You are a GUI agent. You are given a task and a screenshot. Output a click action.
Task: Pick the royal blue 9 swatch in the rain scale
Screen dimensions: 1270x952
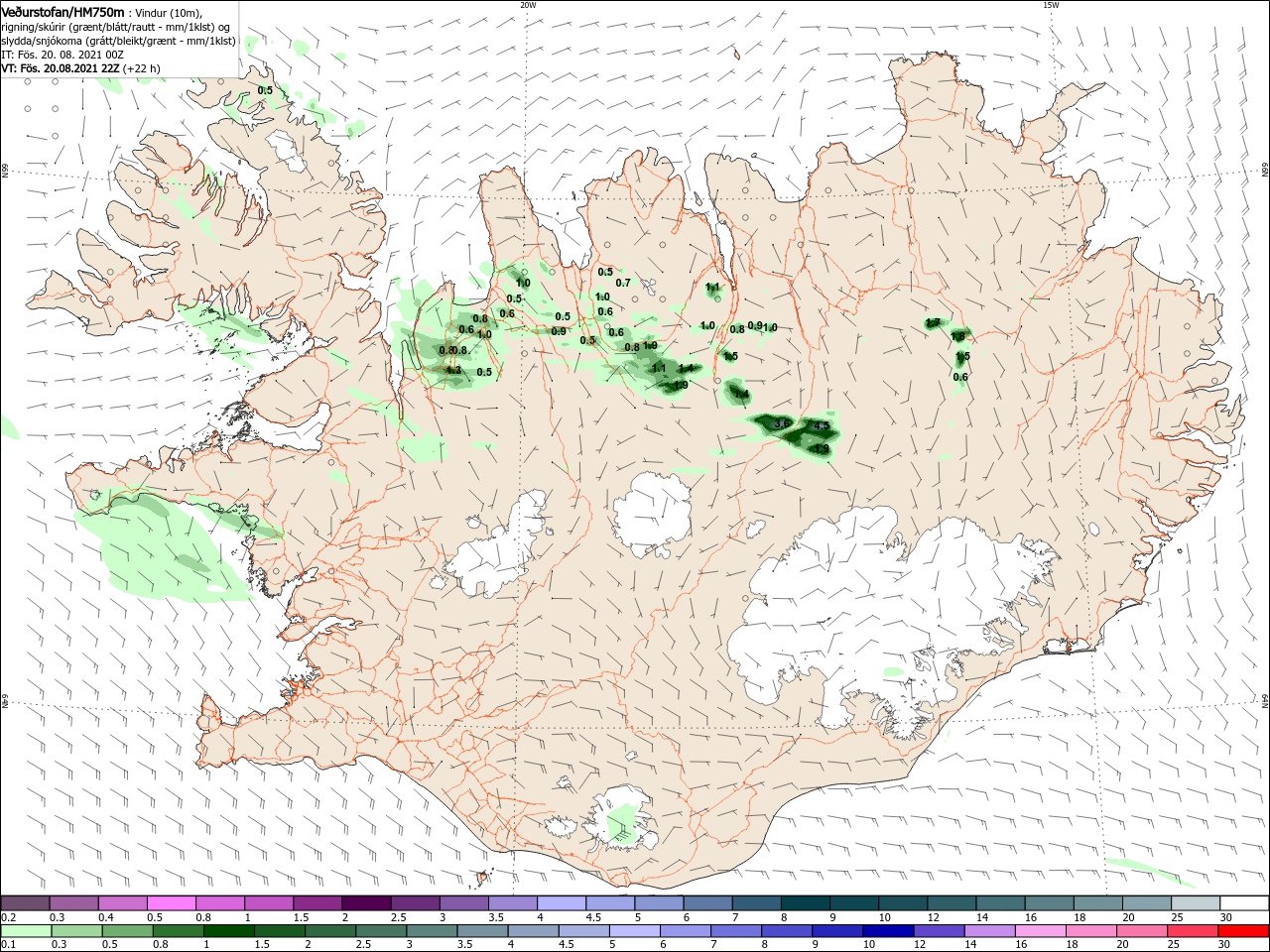click(x=836, y=931)
